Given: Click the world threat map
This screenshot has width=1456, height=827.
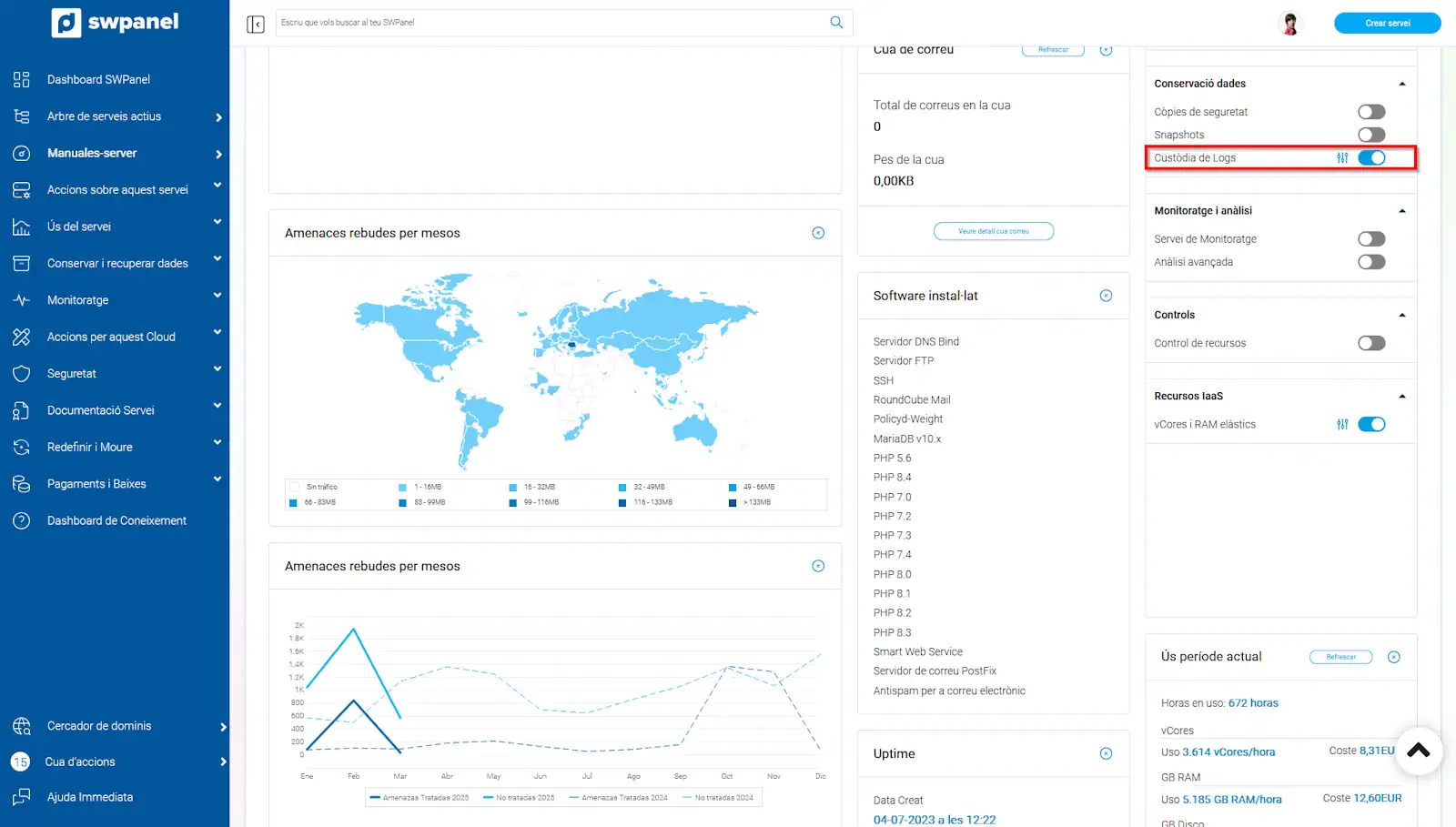Looking at the screenshot, I should (555, 369).
